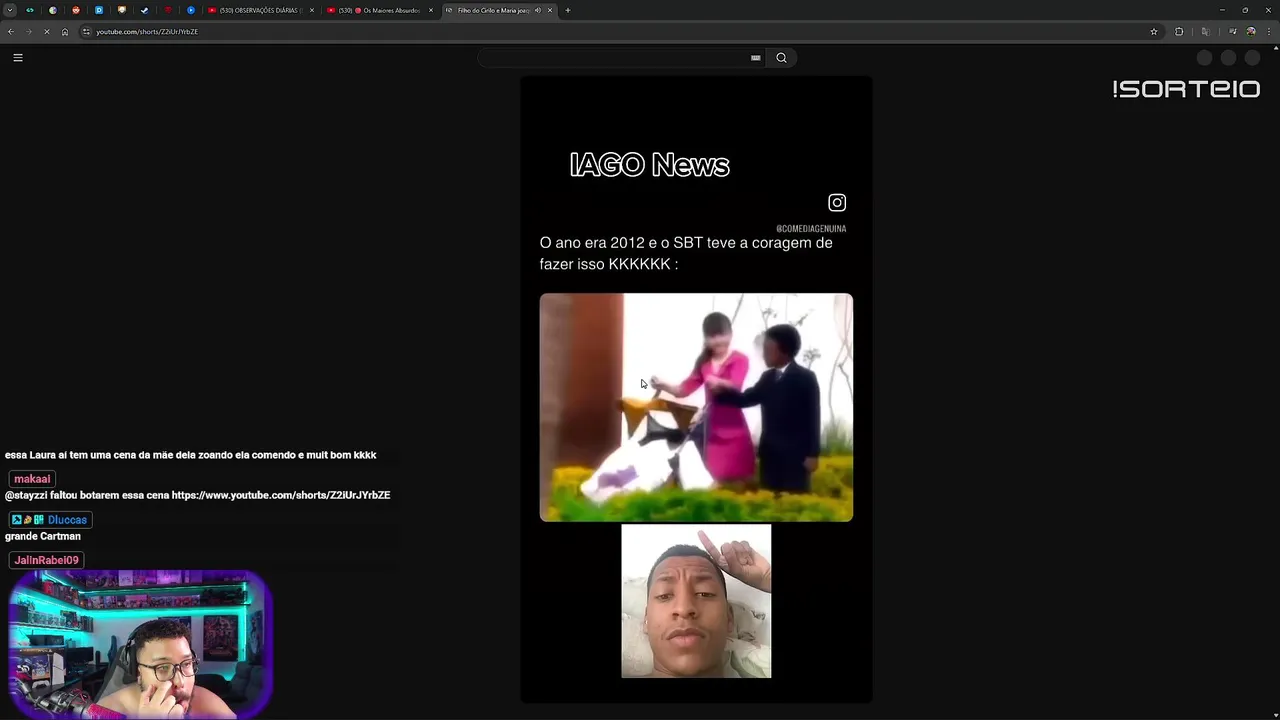Select the address bar URL youtube.com/shorts

coord(147,32)
